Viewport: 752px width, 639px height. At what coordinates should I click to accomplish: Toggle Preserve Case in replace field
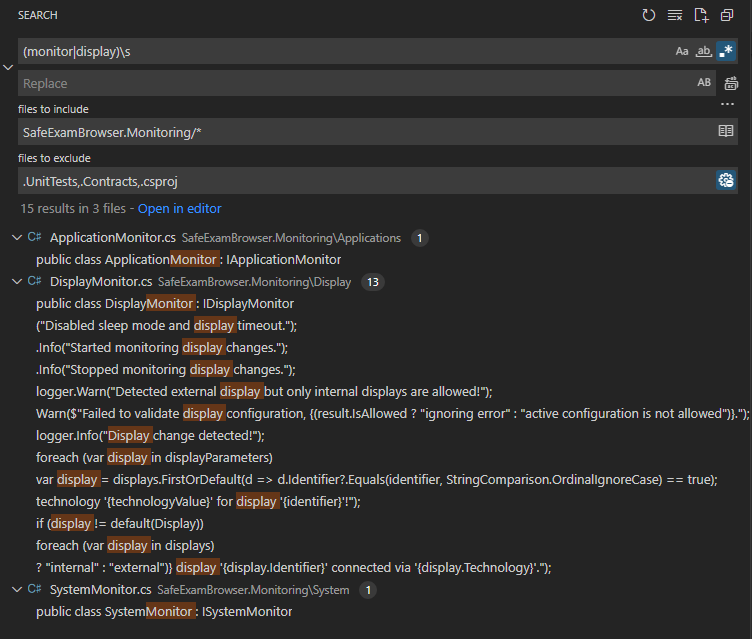coord(704,83)
